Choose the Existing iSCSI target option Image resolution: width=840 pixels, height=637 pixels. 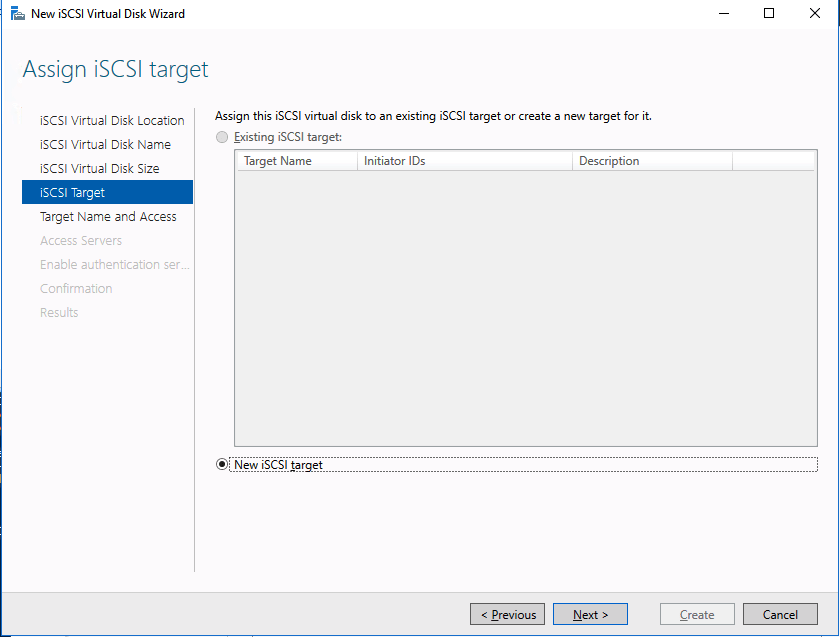(222, 137)
